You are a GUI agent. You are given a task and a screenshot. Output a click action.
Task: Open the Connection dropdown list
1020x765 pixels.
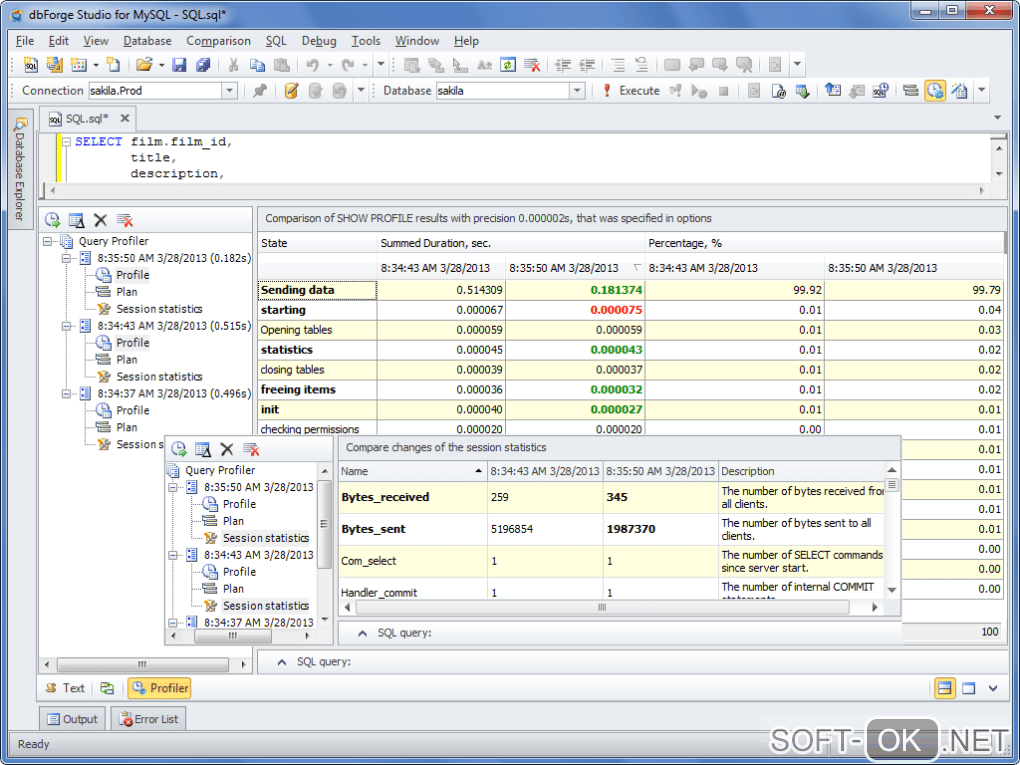click(x=229, y=91)
